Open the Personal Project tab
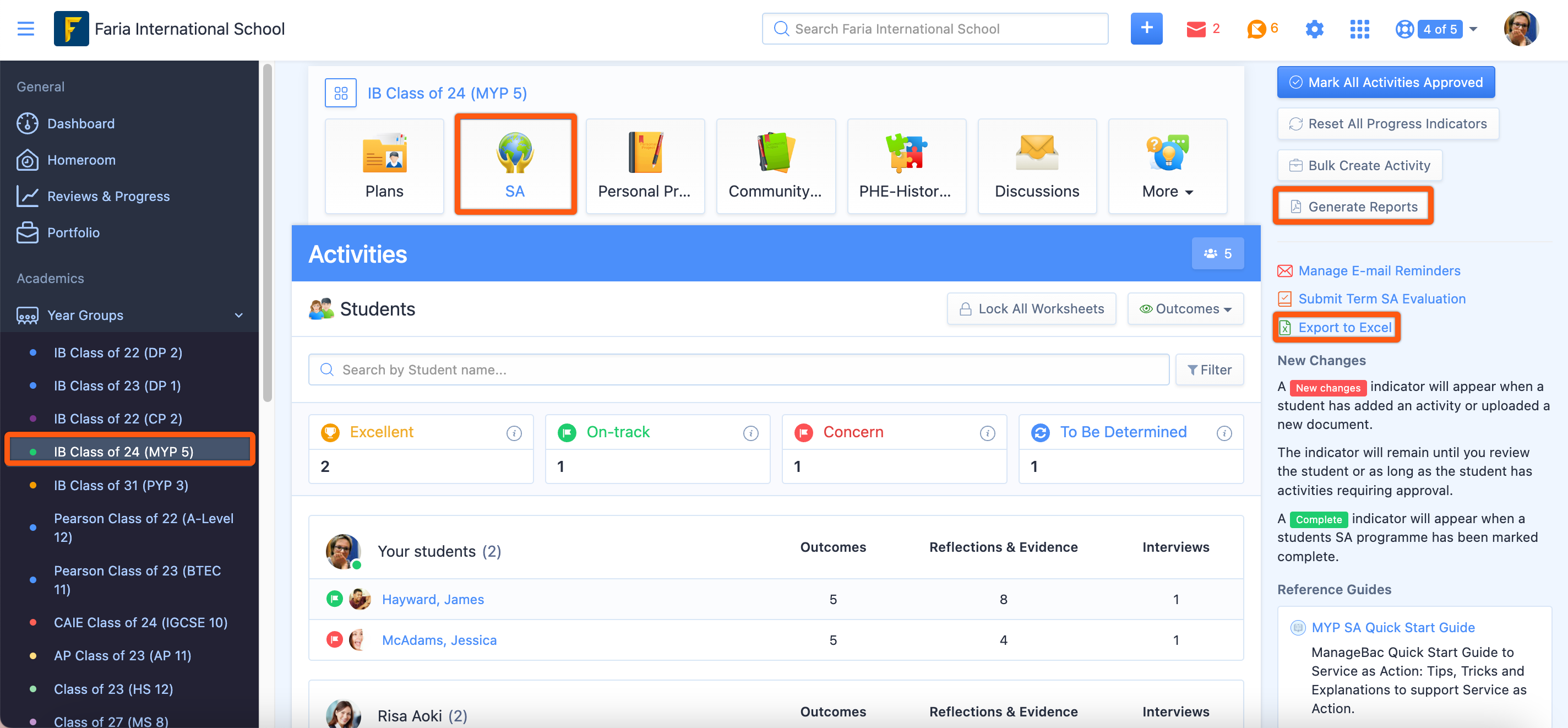The image size is (1568, 728). coord(645,166)
